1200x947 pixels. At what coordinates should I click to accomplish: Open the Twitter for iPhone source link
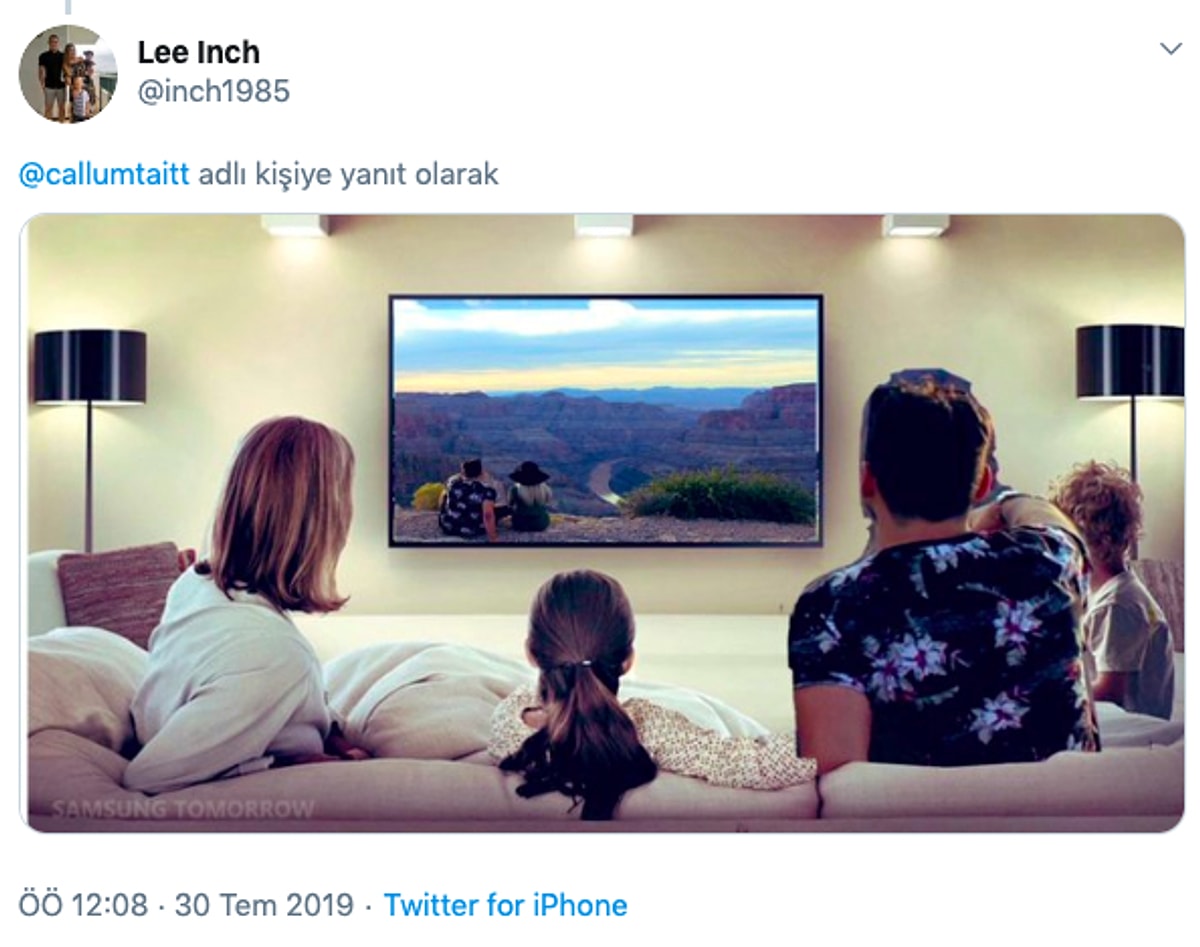(x=505, y=905)
